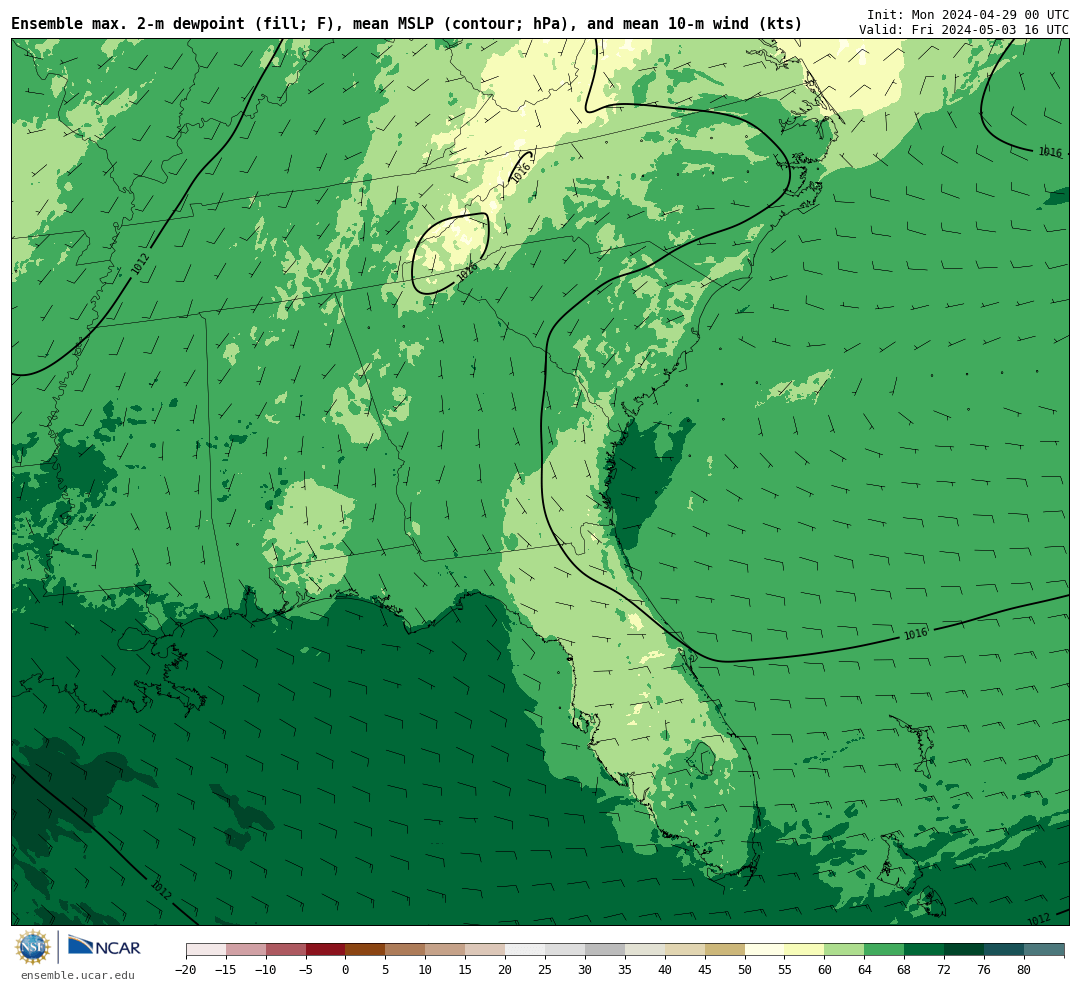Pick the 68 to 72 dark green swatch

(925, 950)
